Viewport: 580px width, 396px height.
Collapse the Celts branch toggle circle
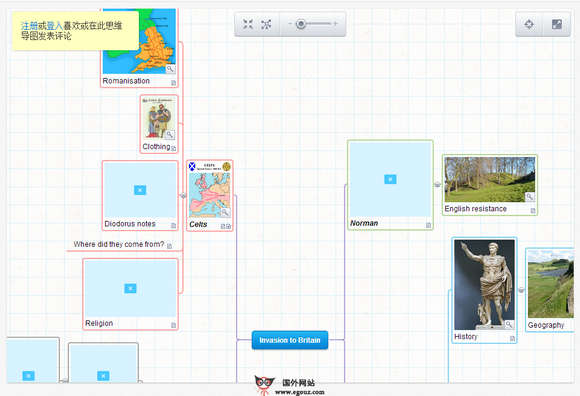pyautogui.click(x=183, y=196)
